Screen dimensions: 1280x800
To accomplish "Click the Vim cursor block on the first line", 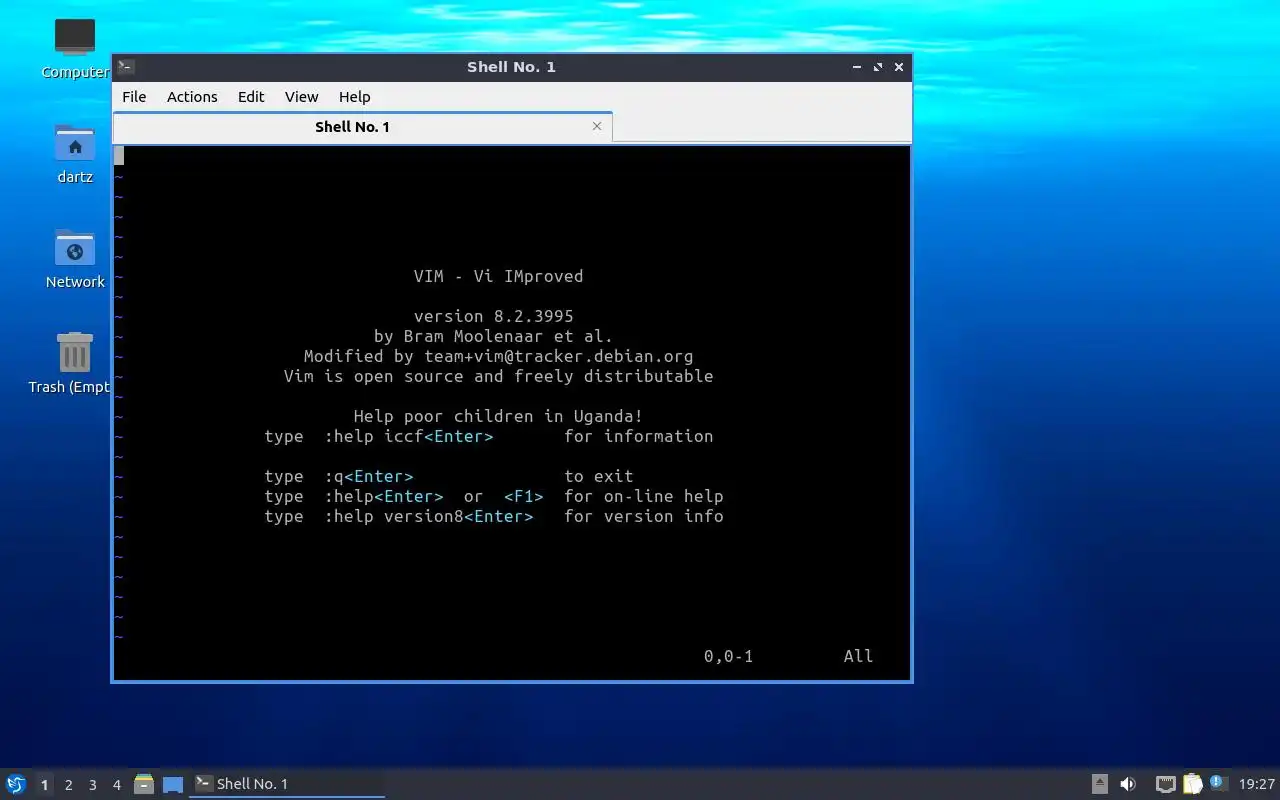I will coord(119,156).
